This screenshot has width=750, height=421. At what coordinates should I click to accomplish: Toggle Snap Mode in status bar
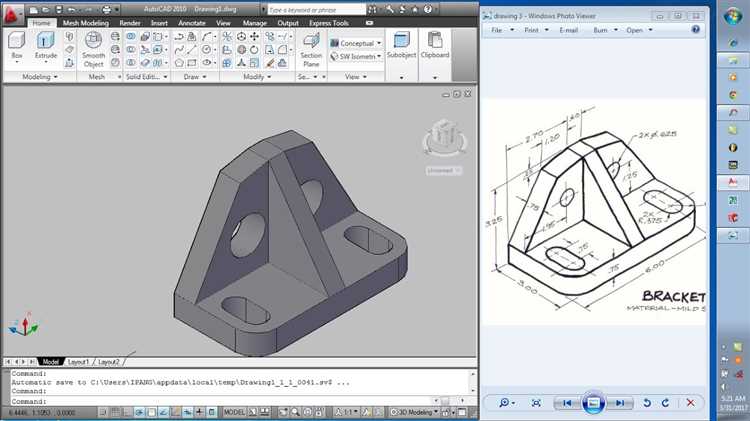pos(103,412)
